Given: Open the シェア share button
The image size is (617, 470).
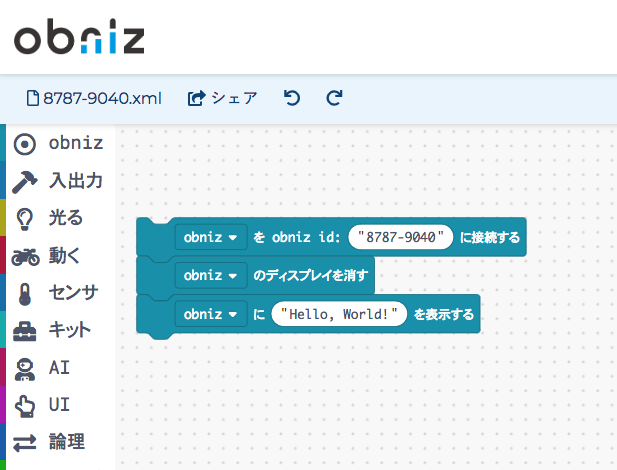Looking at the screenshot, I should click(x=223, y=98).
